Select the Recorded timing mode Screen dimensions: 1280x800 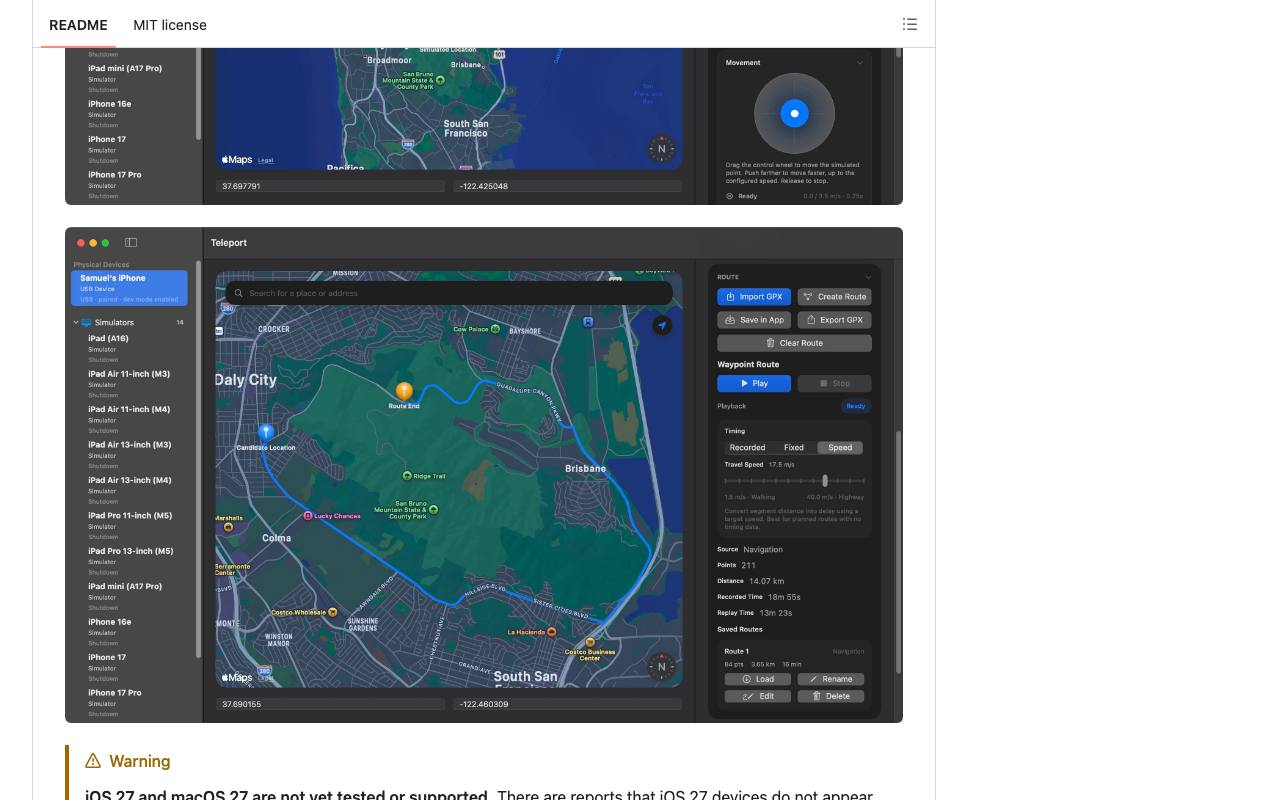pos(747,448)
